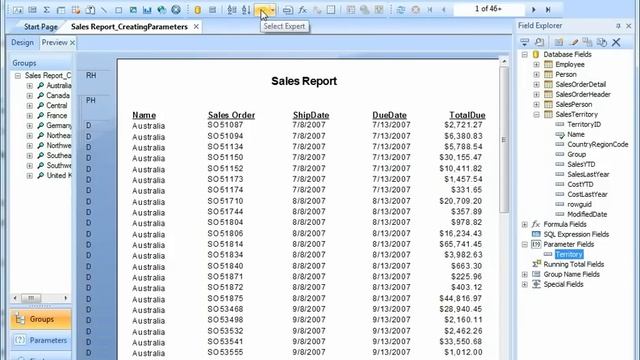Click the Refresh report data icon
Viewport: 640px width, 360px height.
401,9
